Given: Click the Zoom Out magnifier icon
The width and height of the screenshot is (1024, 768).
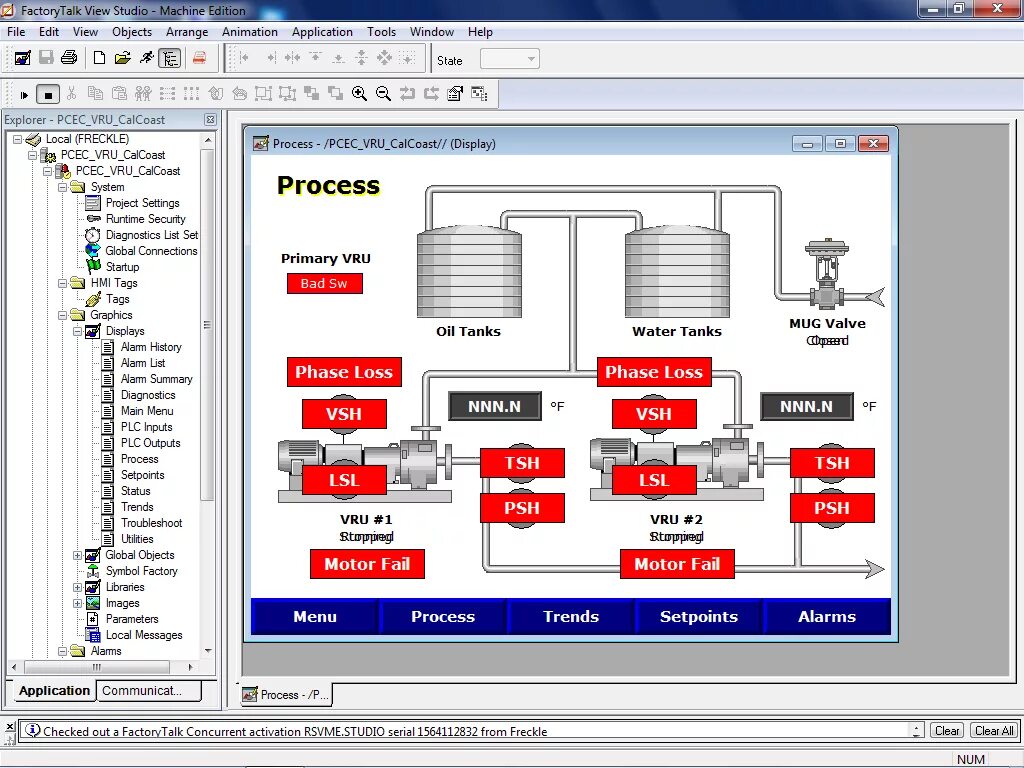Looking at the screenshot, I should 383,94.
